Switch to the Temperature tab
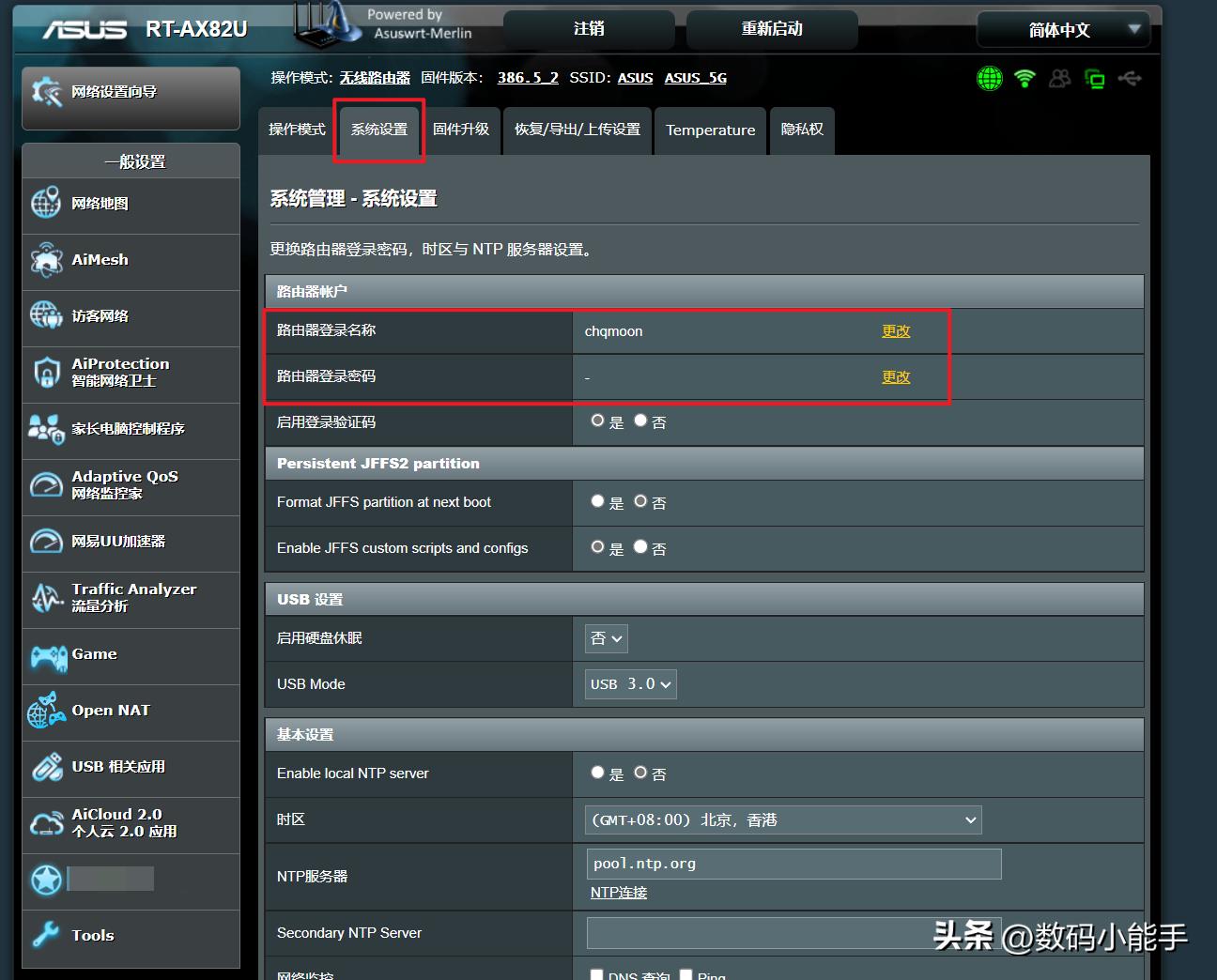This screenshot has width=1217, height=980. (710, 130)
